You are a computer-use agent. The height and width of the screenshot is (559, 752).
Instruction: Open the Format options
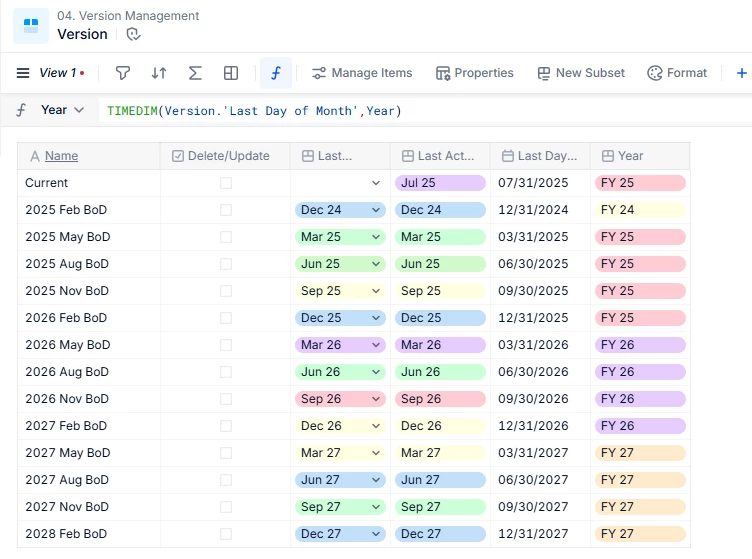tap(677, 73)
